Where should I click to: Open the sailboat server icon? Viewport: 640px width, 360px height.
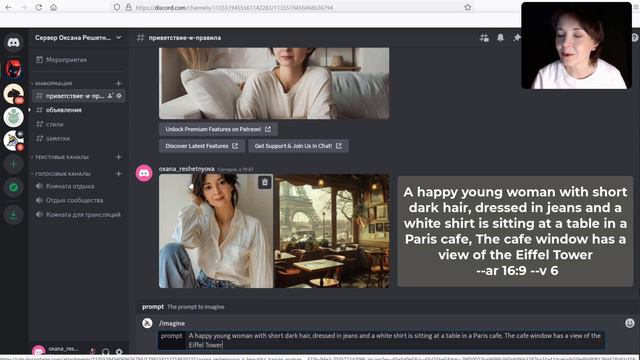tap(13, 140)
